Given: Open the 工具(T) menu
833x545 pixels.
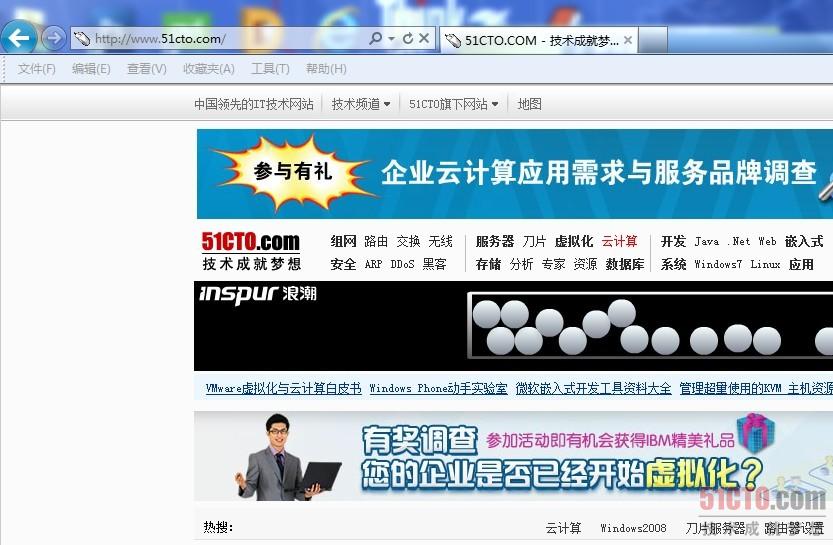Looking at the screenshot, I should (270, 69).
